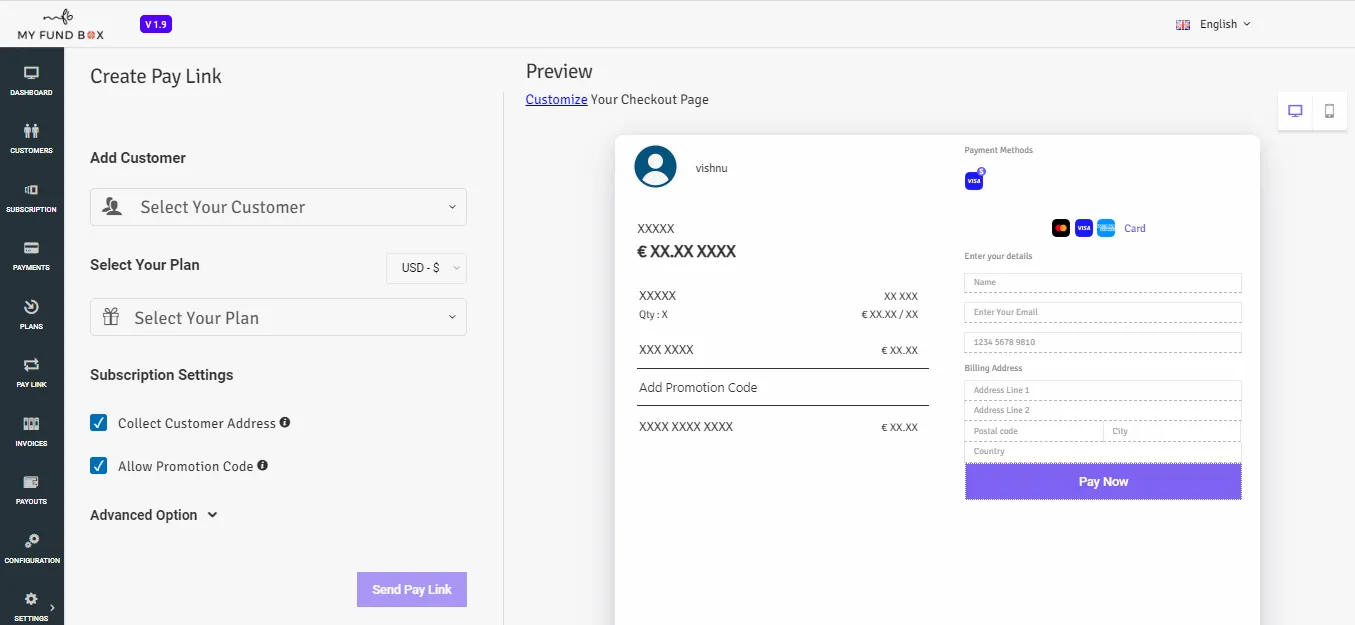Click the Name input field
The width and height of the screenshot is (1355, 625).
(1103, 283)
